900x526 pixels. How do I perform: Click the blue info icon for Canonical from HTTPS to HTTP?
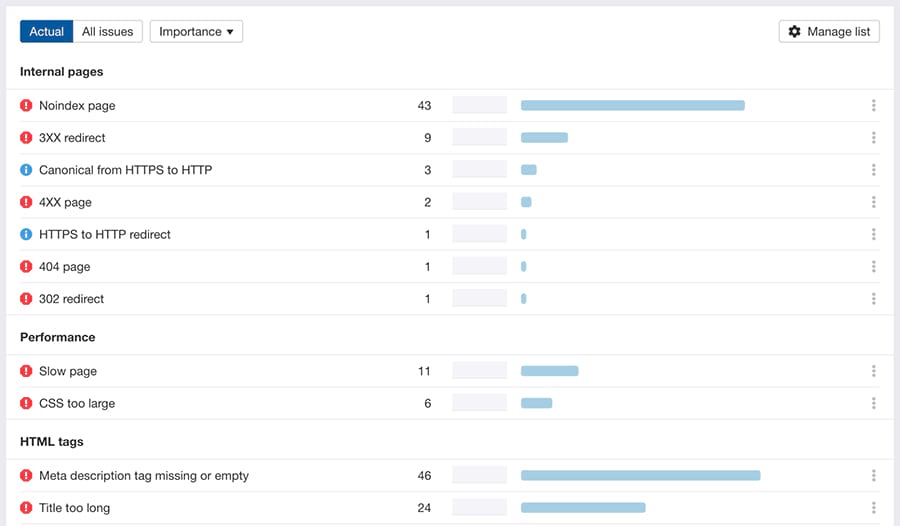point(26,170)
